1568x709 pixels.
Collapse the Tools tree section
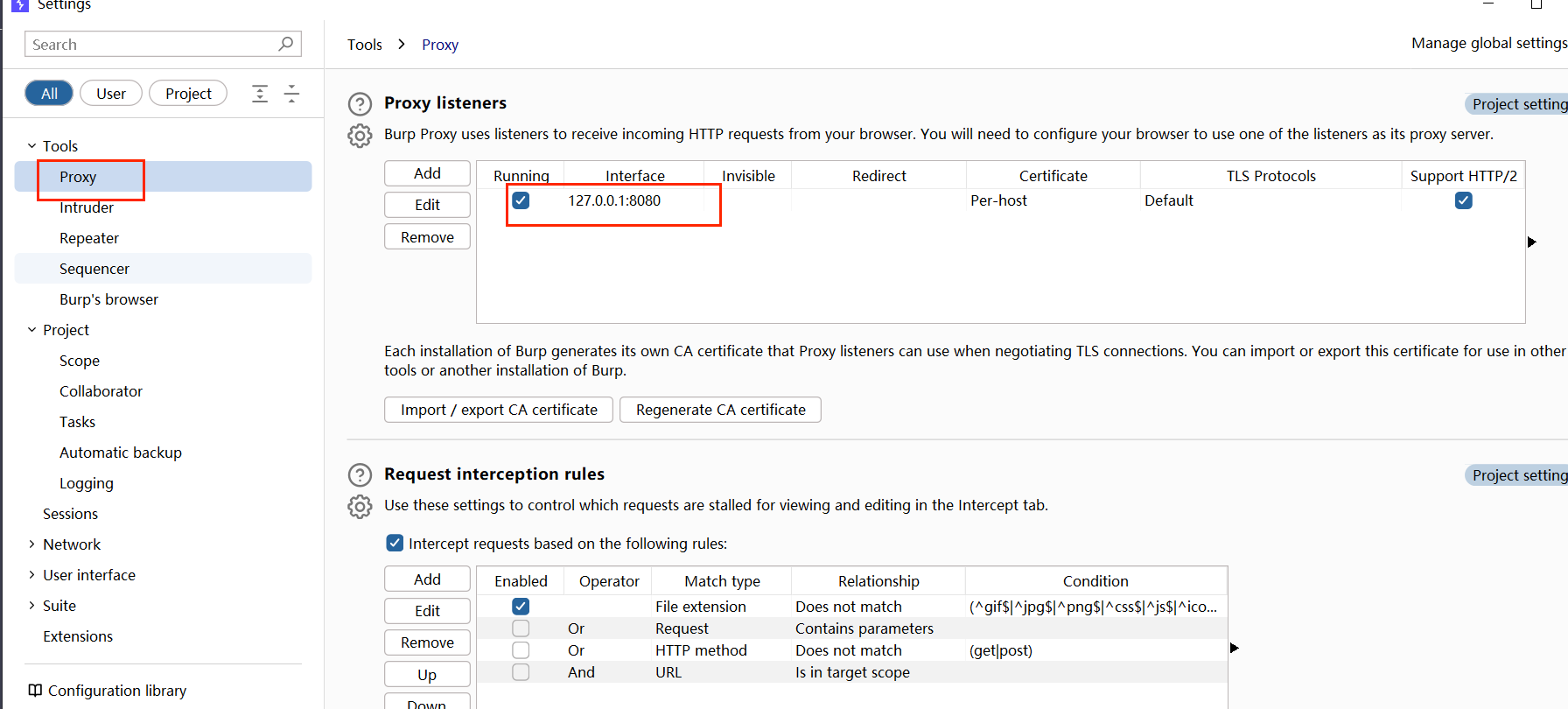(31, 146)
